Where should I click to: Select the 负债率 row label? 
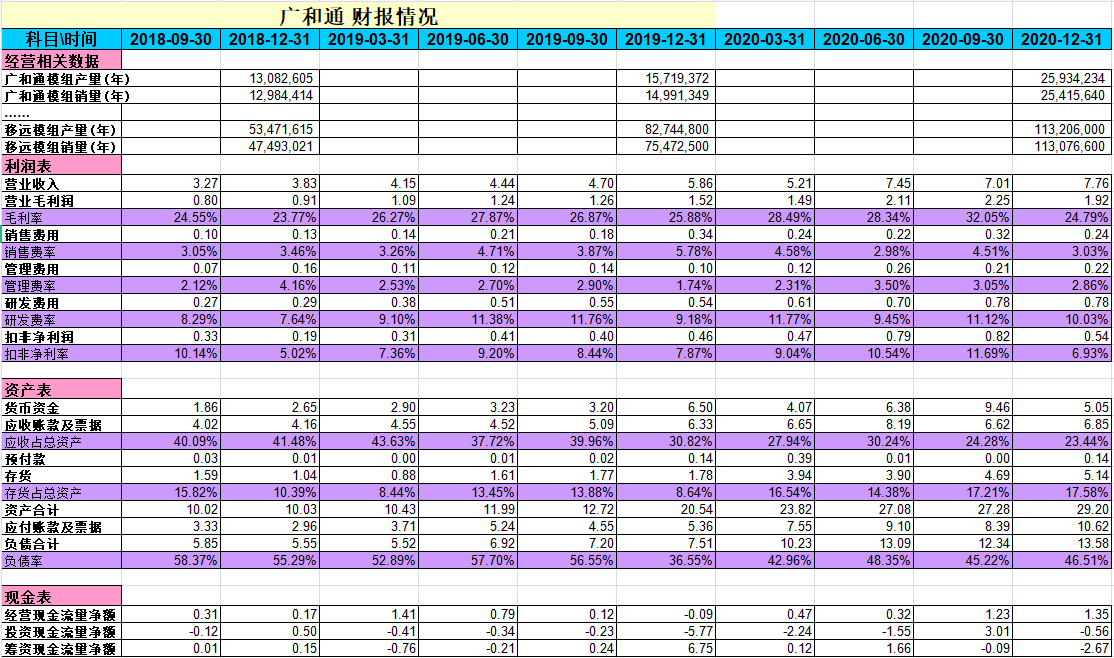[x=62, y=561]
